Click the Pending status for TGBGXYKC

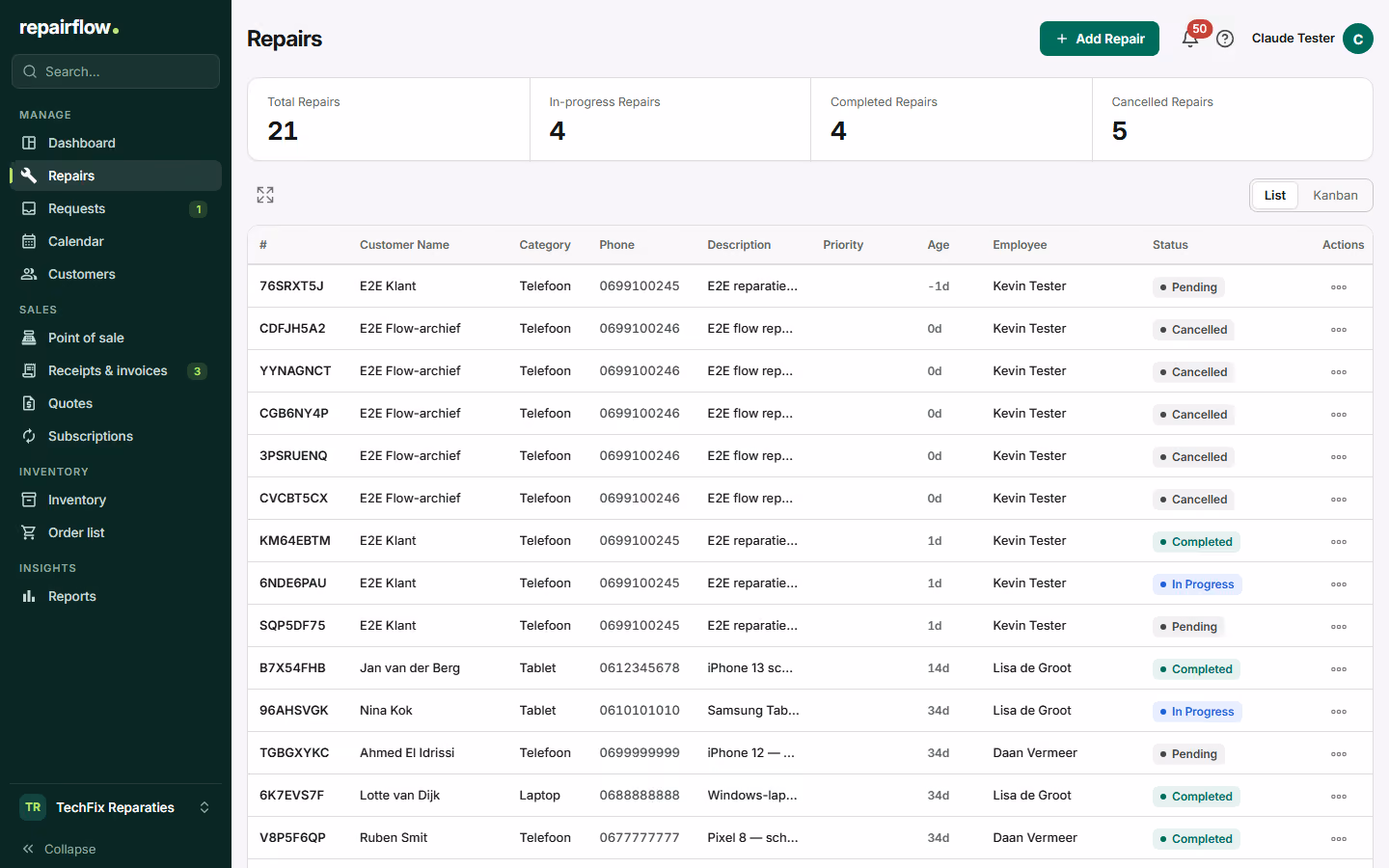tap(1188, 754)
